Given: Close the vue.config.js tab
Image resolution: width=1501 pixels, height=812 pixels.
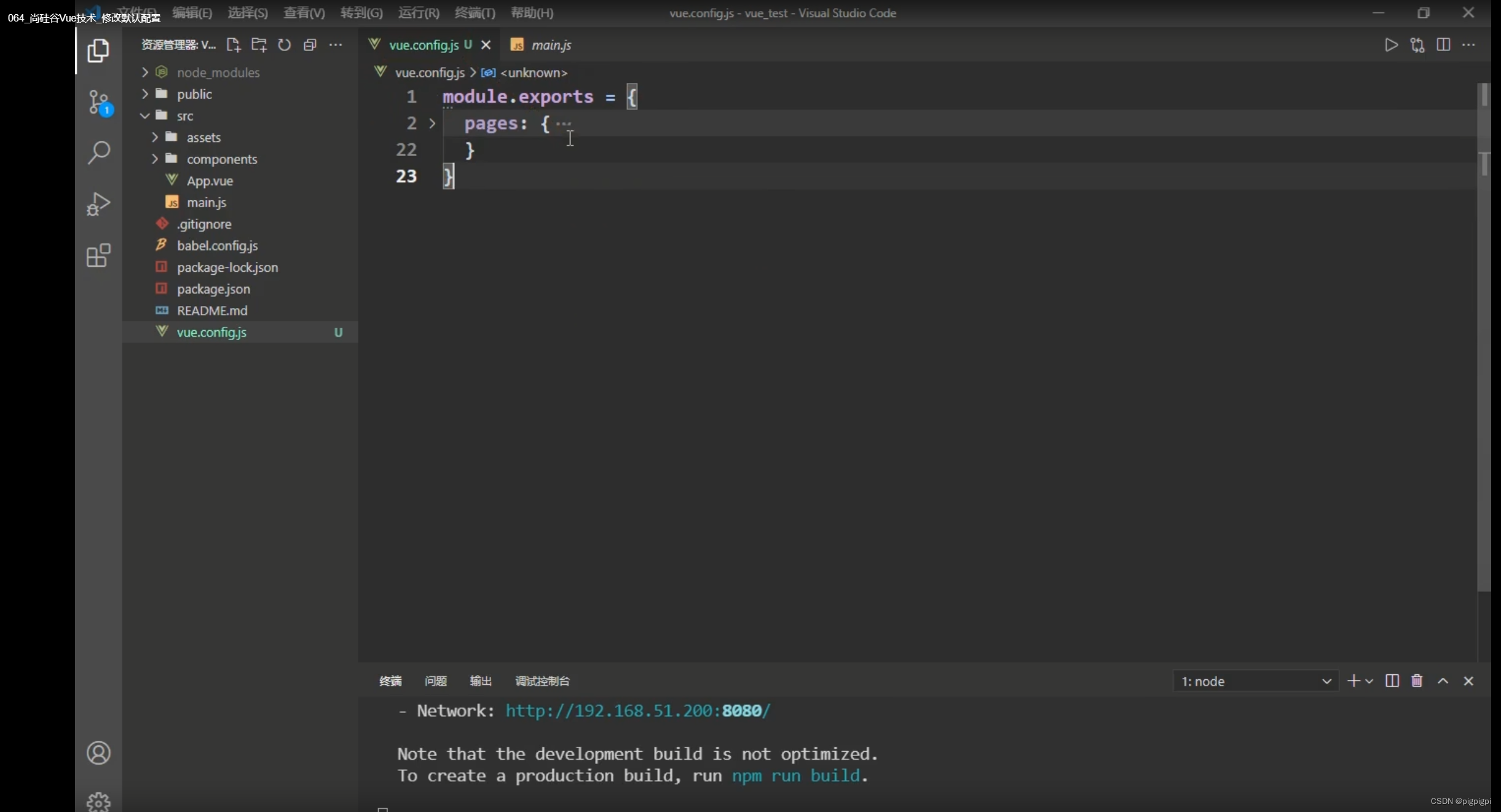Looking at the screenshot, I should tap(486, 45).
